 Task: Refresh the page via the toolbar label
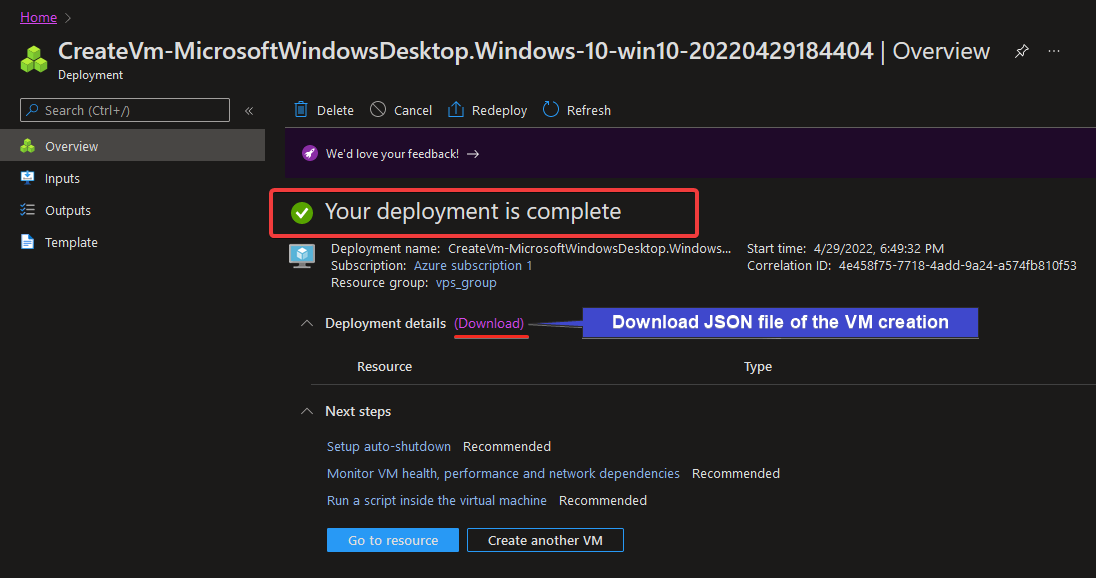tap(589, 110)
